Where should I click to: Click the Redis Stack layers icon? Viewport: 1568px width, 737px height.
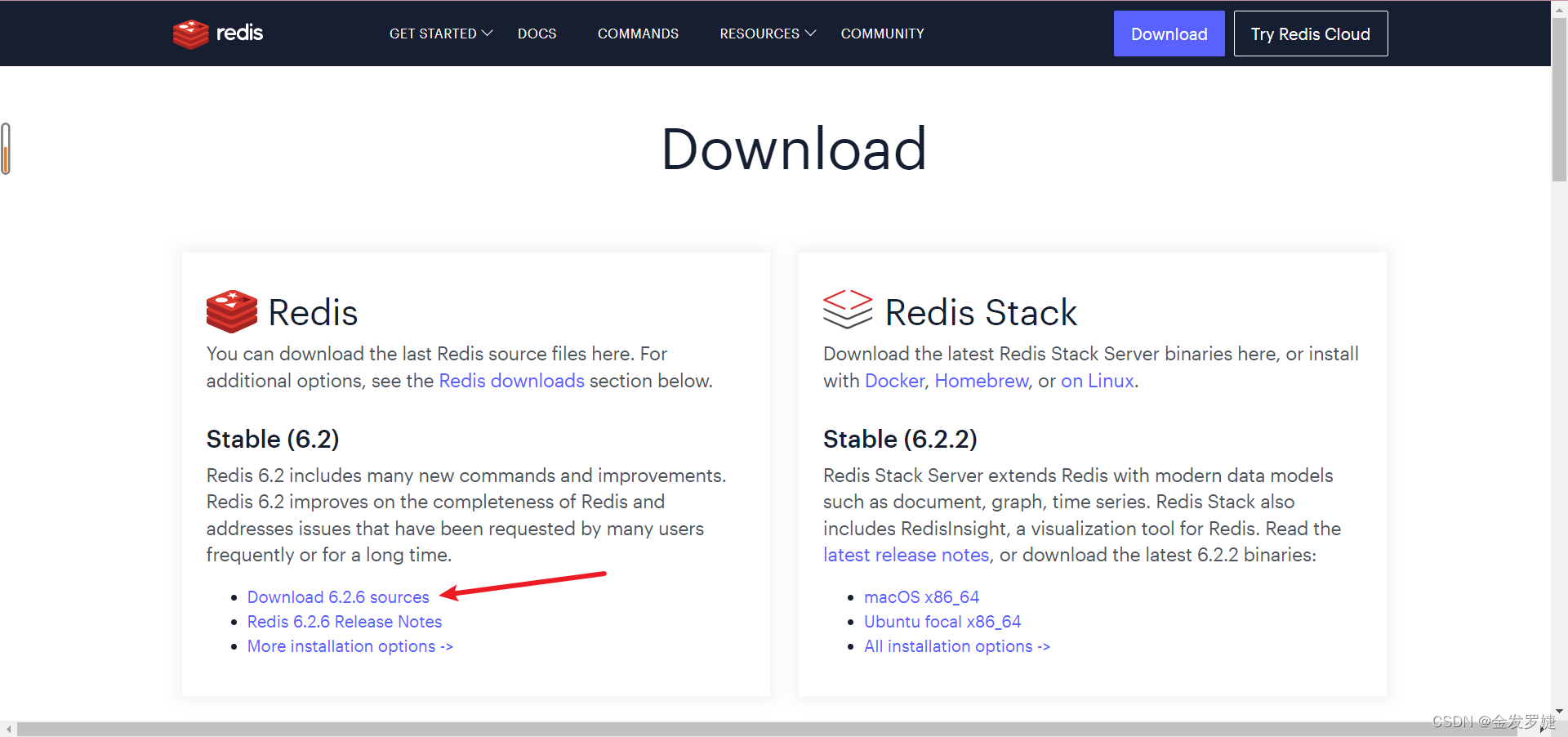click(848, 309)
